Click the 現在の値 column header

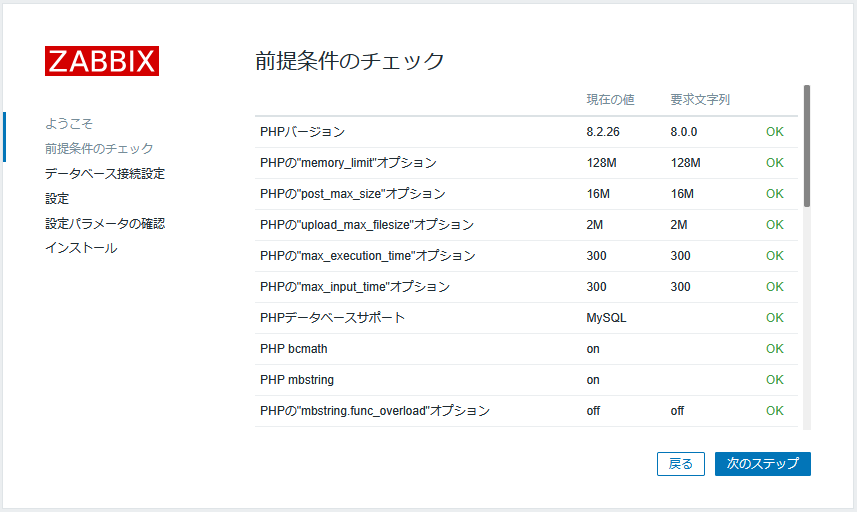click(x=610, y=99)
